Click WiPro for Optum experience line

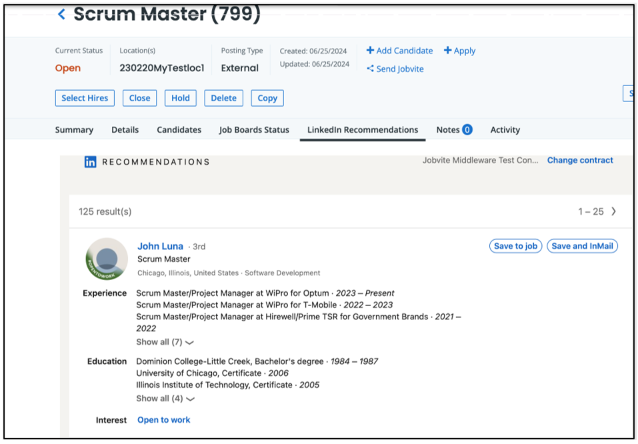[265, 293]
